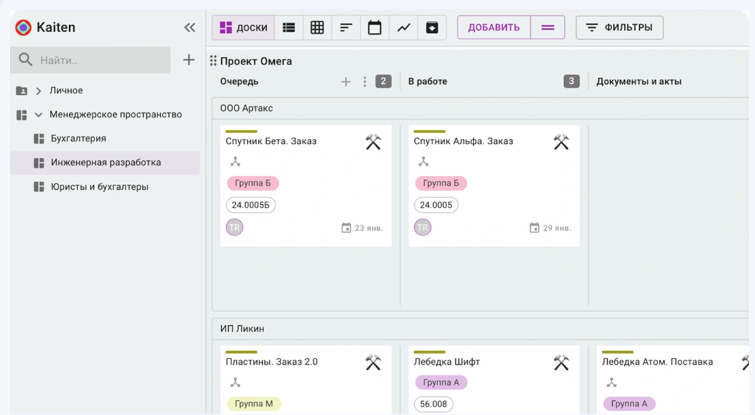This screenshot has height=415, width=755.
Task: Switch to table grid view icon
Action: click(x=317, y=27)
